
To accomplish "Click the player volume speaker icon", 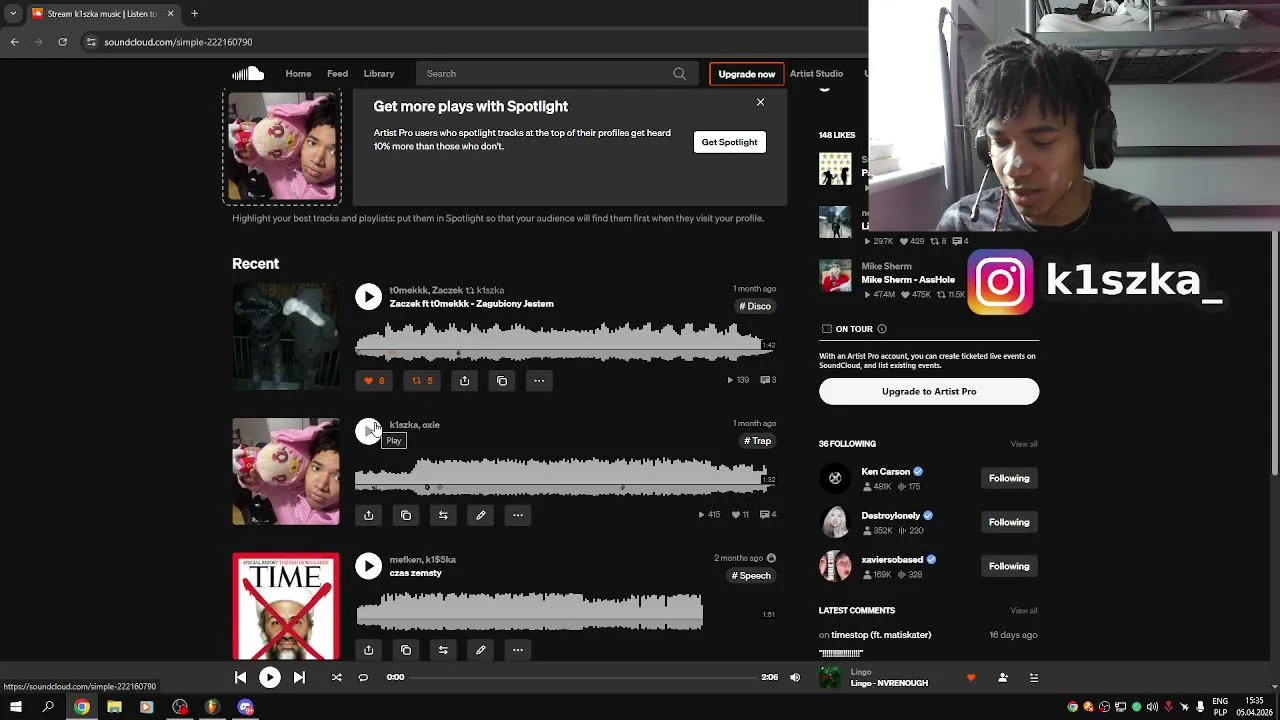I will tap(795, 677).
